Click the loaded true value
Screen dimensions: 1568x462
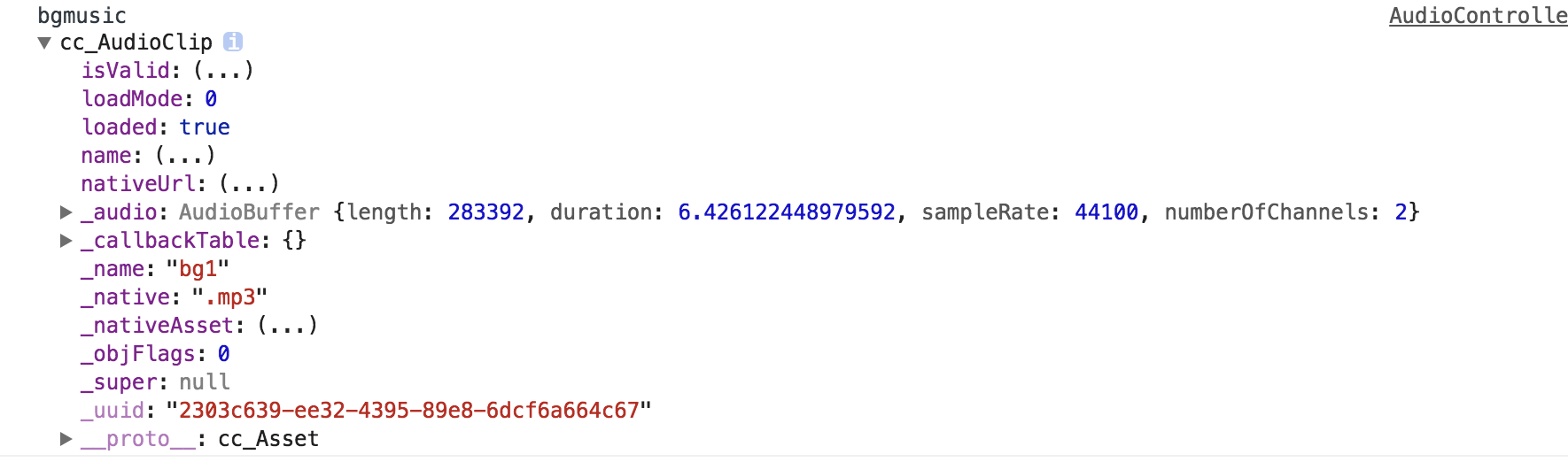[205, 127]
